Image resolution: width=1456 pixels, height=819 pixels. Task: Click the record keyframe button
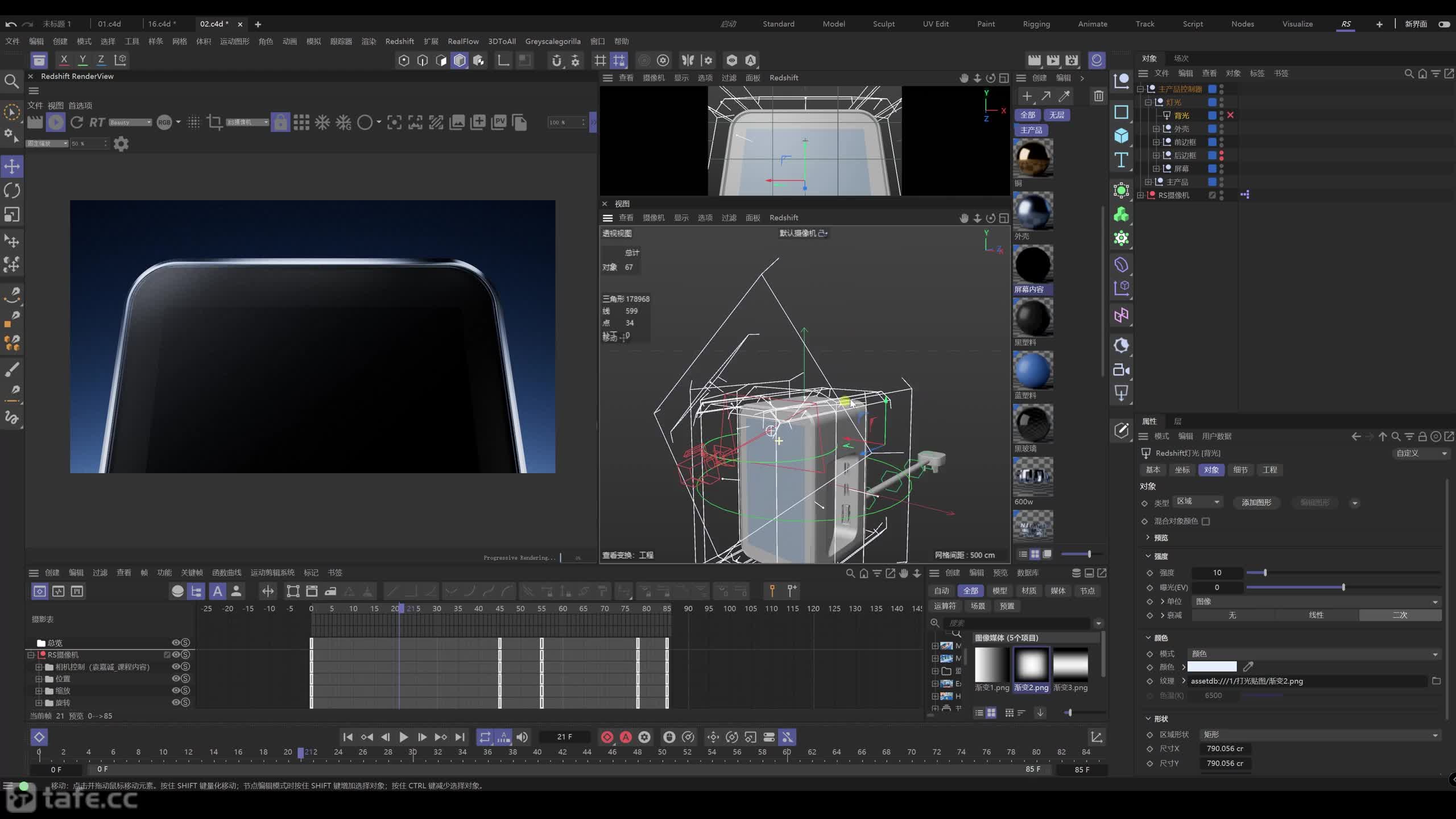607,737
